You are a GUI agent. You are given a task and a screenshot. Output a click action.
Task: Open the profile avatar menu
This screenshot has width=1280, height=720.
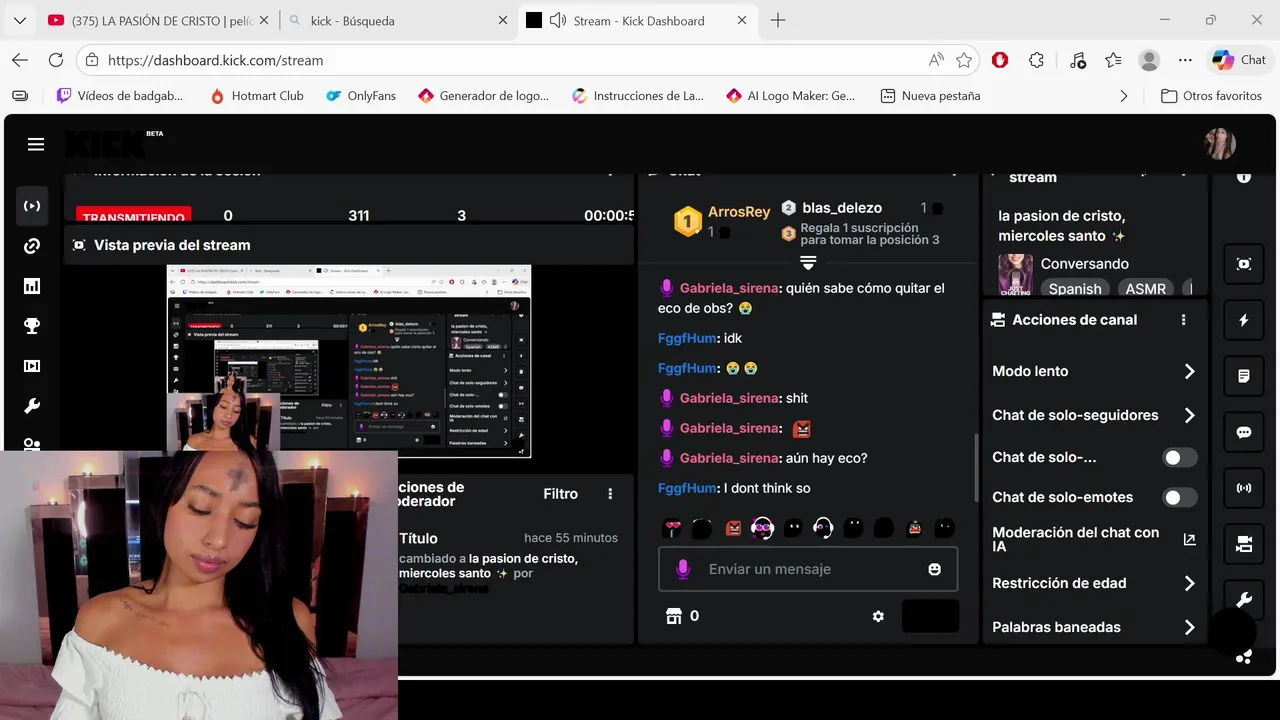pos(1220,144)
